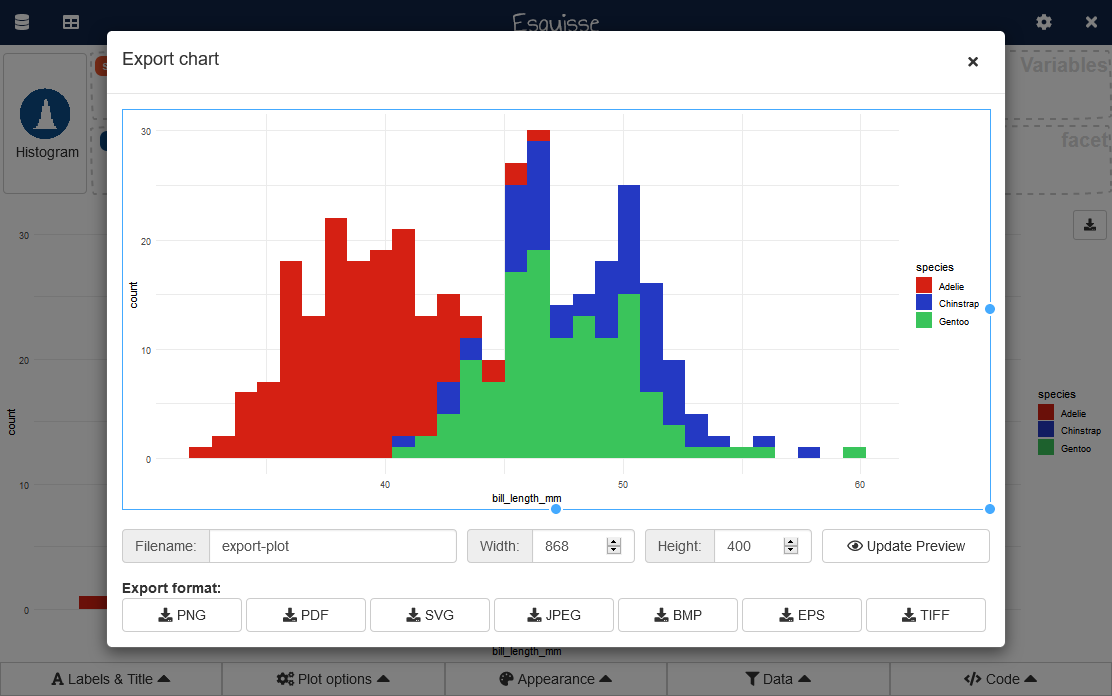Download the chart in SVG format
Viewport: 1112px width, 696px height.
(430, 615)
